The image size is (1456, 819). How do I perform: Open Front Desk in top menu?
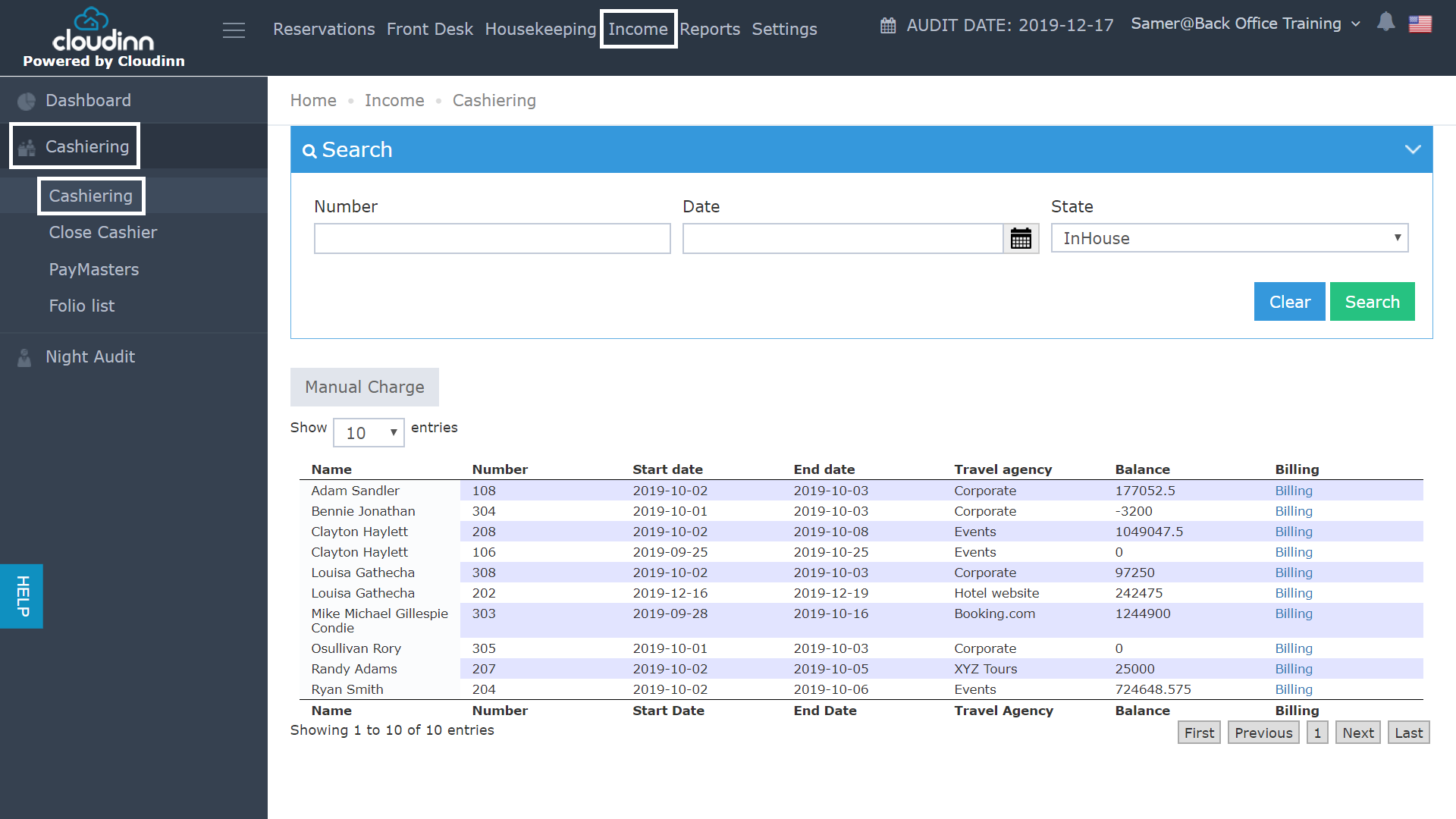(429, 29)
